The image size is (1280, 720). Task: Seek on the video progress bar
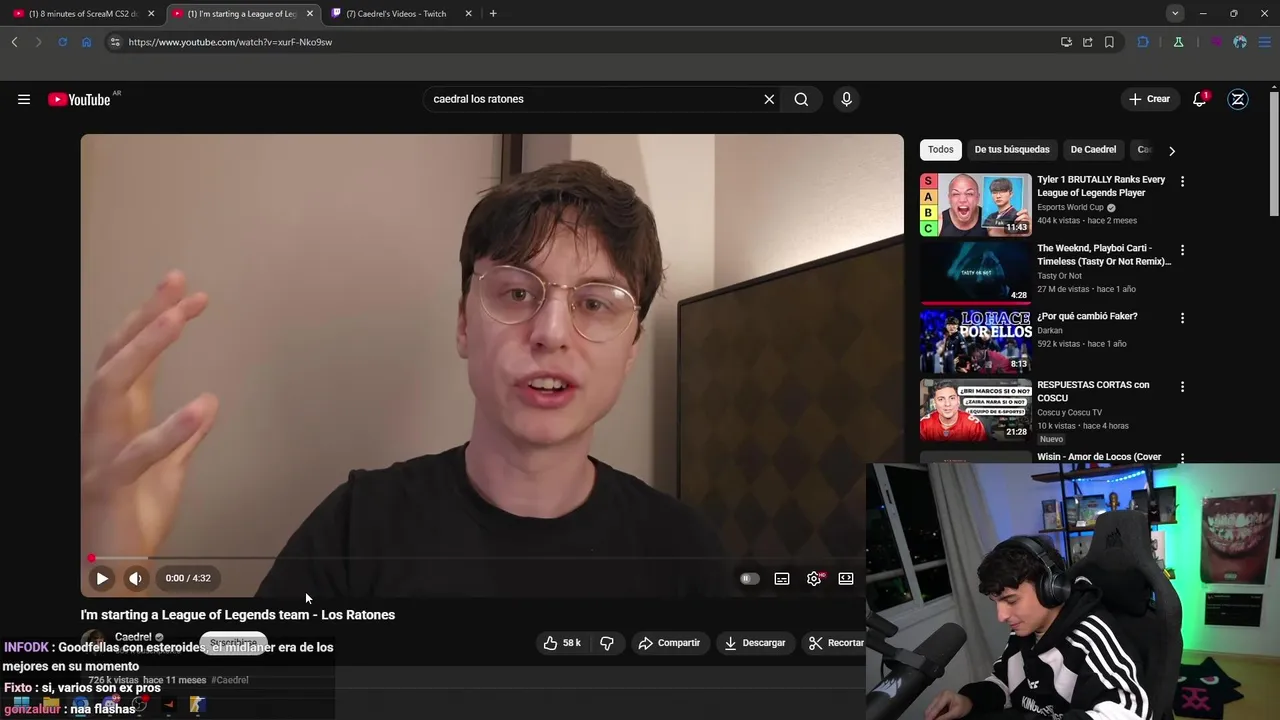(492, 558)
